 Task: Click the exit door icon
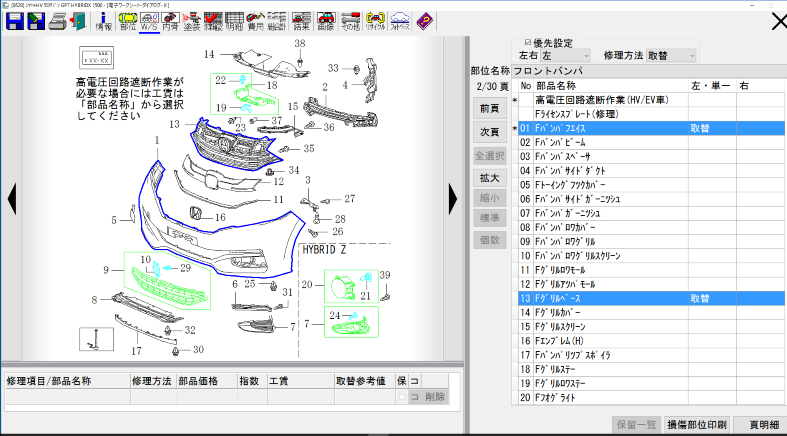coord(78,22)
